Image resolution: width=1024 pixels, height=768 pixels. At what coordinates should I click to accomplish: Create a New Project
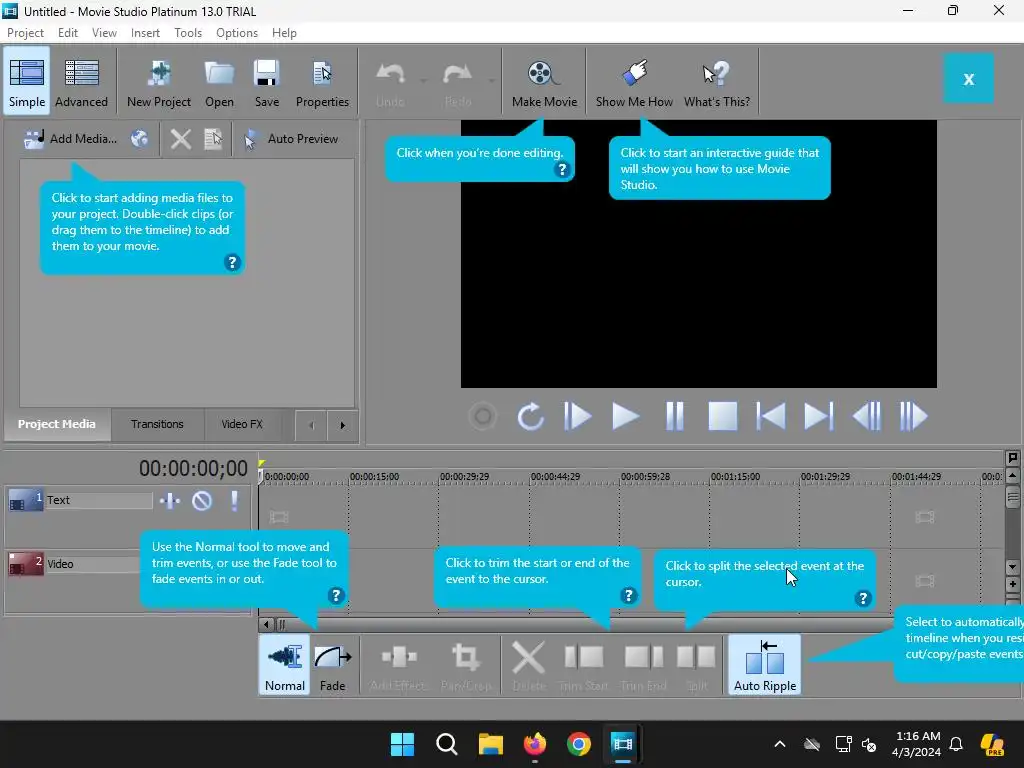(x=159, y=82)
